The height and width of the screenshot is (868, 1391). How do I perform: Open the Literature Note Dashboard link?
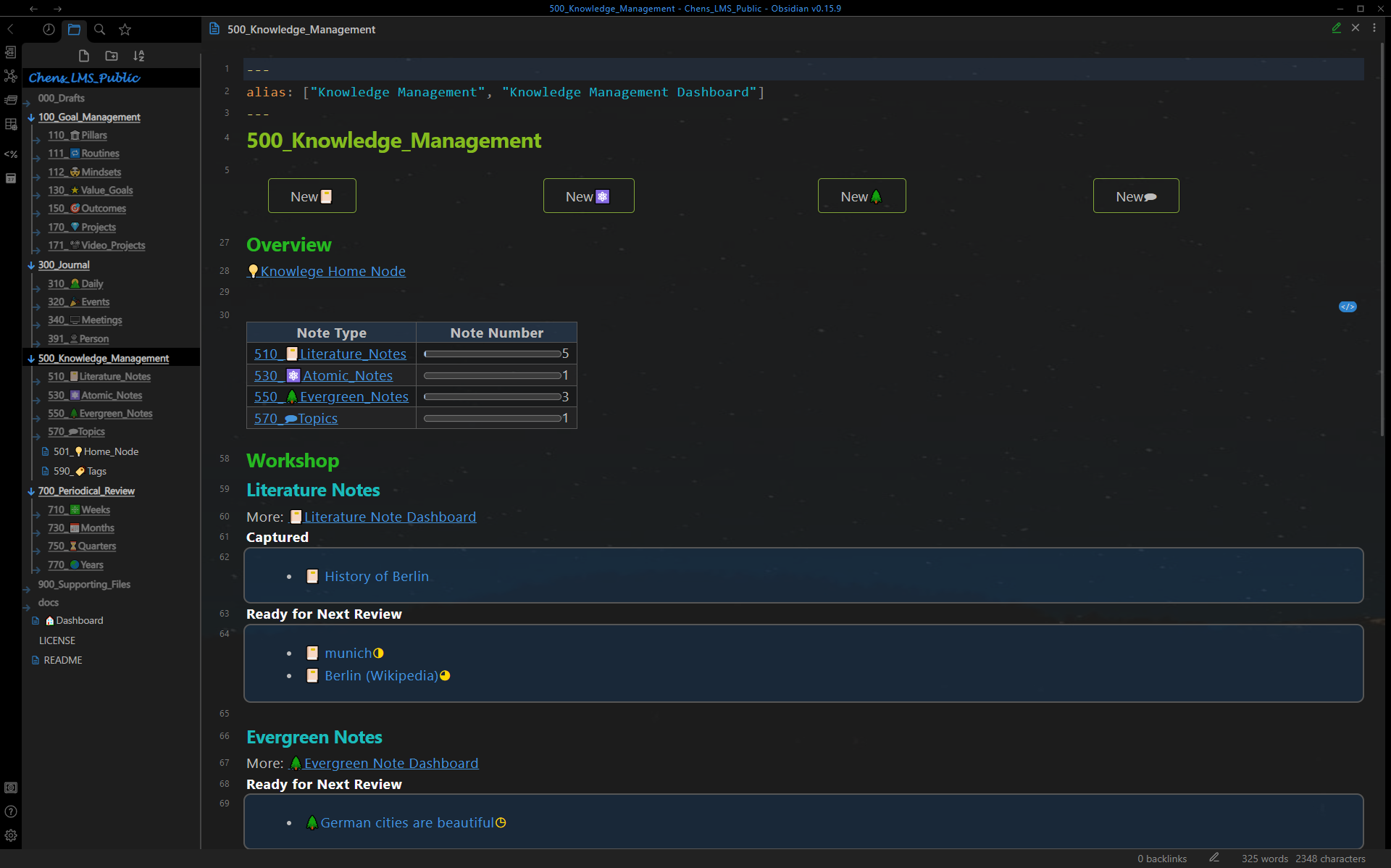coord(383,517)
